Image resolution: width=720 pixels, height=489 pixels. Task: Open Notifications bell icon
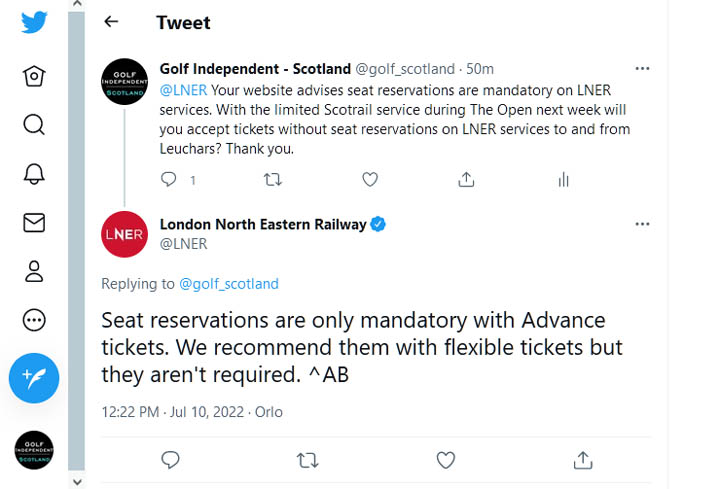click(34, 174)
